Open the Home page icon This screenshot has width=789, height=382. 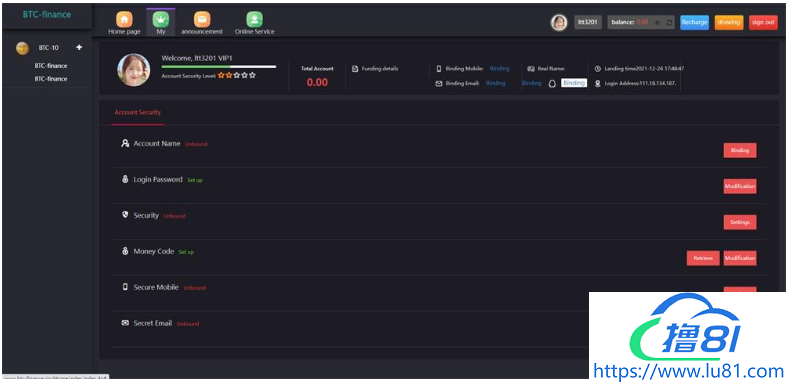[x=124, y=20]
